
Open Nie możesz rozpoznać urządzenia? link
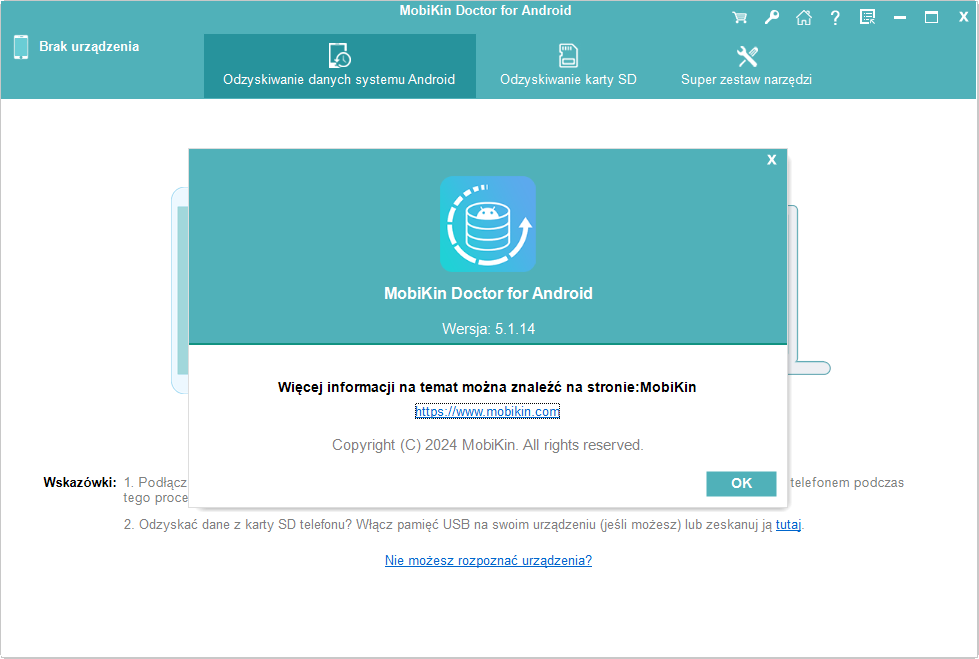tap(488, 560)
